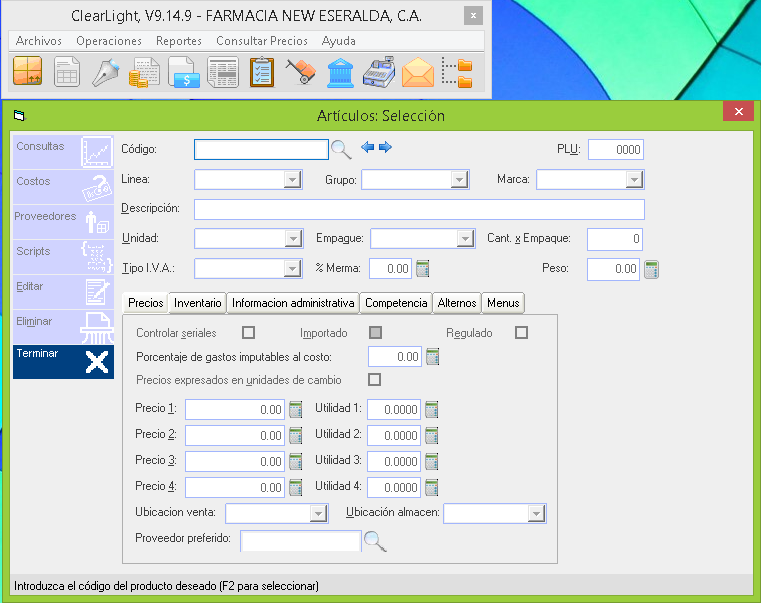Enable Controlar seriales checkbox

point(248,333)
